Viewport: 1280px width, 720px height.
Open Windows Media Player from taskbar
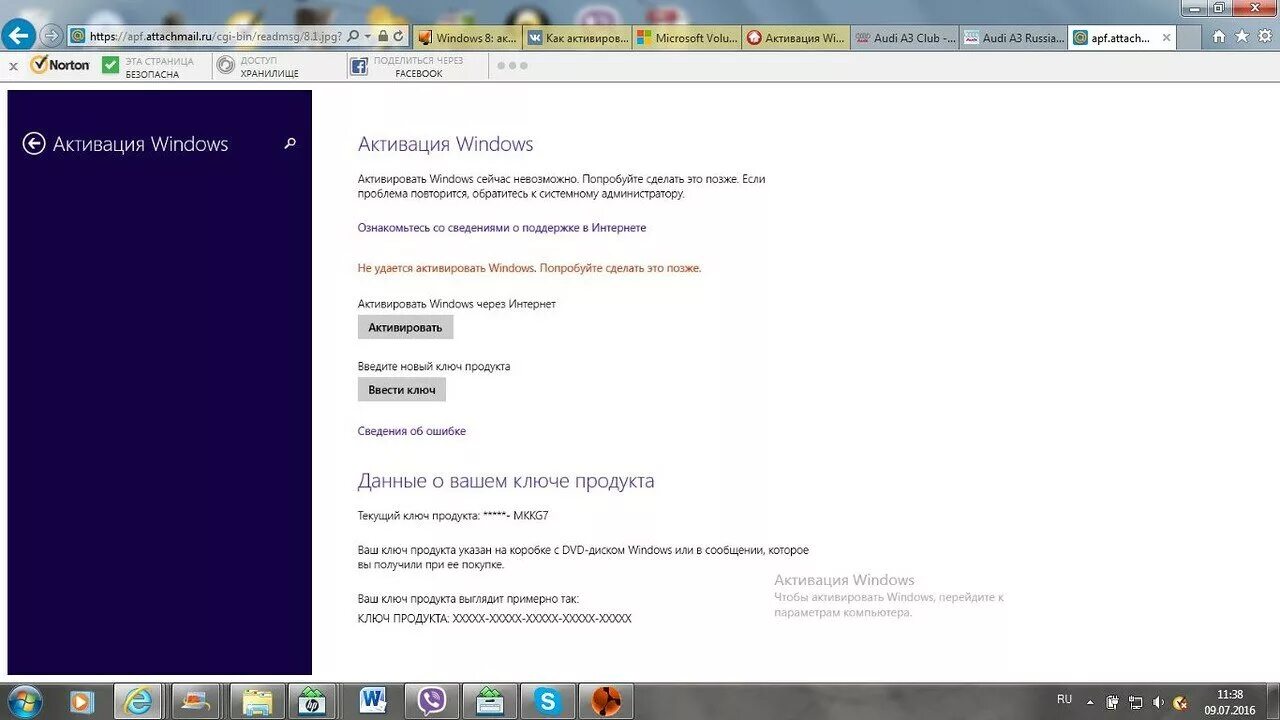point(82,701)
